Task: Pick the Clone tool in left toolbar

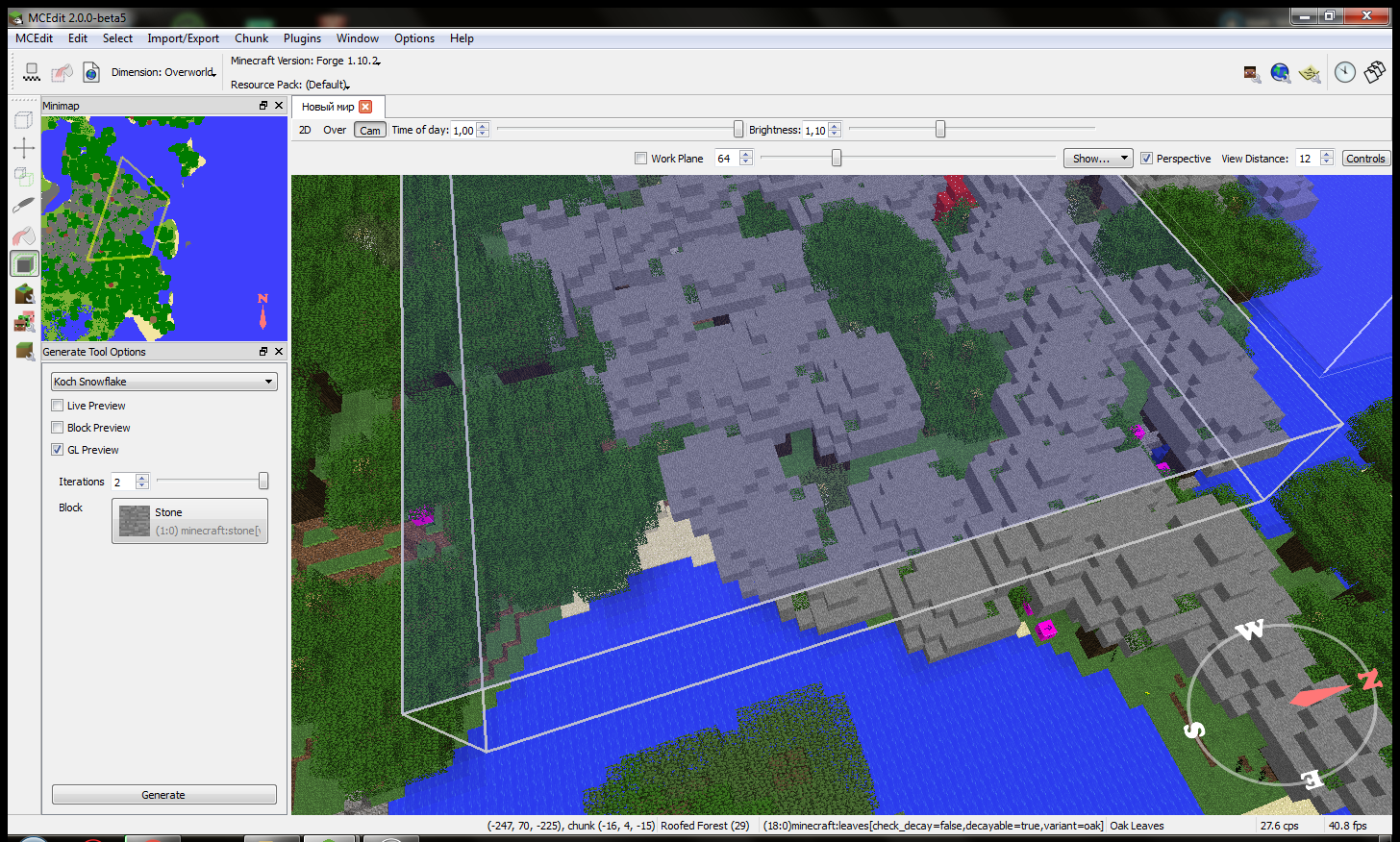Action: pyautogui.click(x=24, y=177)
